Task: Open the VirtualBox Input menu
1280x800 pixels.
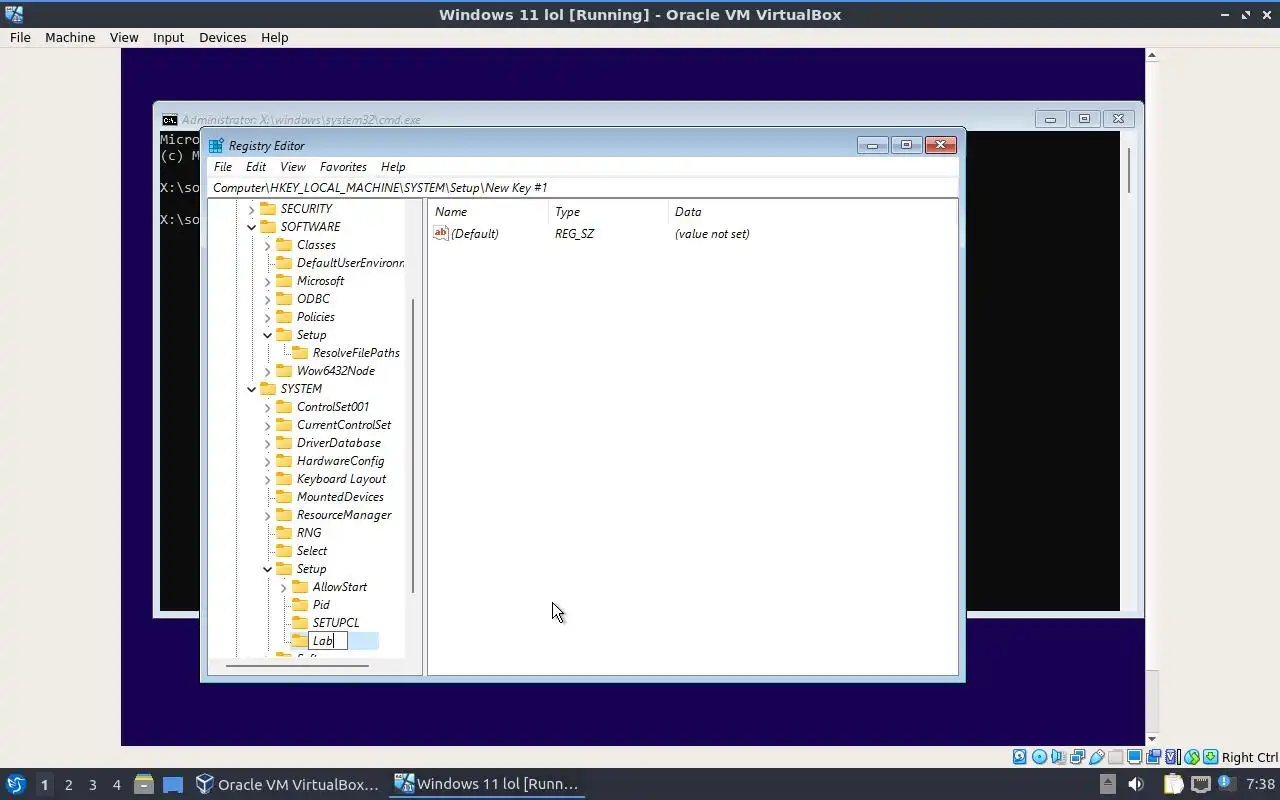Action: 168,37
